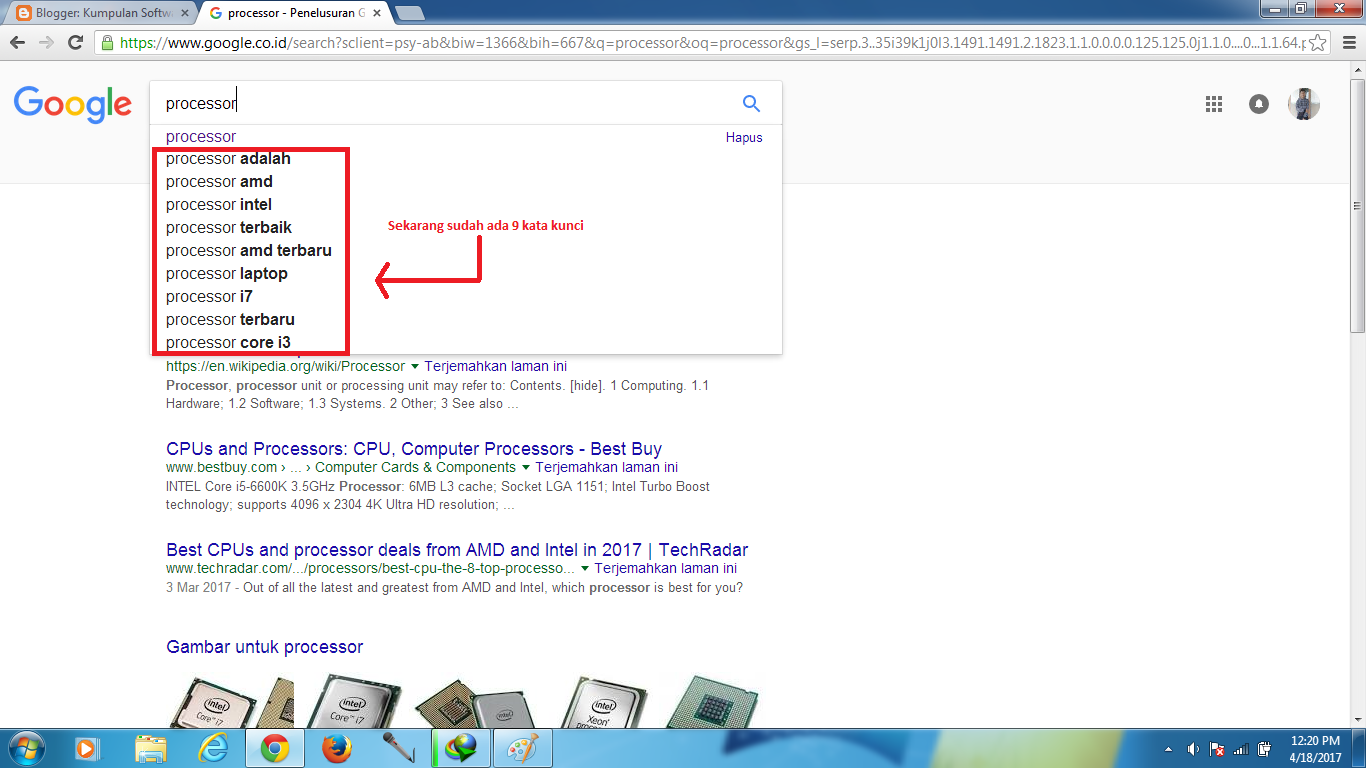Open the Chrome menu button

1349,43
